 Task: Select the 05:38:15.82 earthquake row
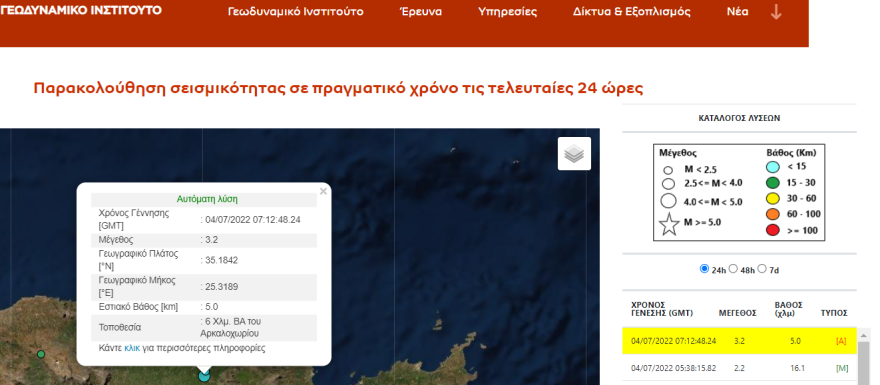point(740,368)
